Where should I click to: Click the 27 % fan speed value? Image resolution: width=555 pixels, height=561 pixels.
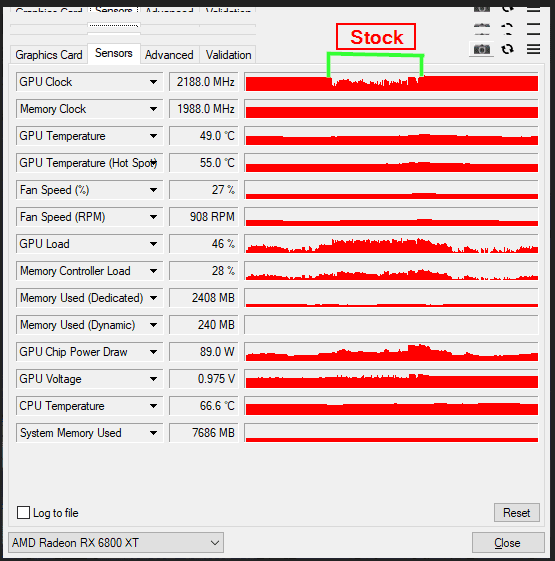(204, 190)
